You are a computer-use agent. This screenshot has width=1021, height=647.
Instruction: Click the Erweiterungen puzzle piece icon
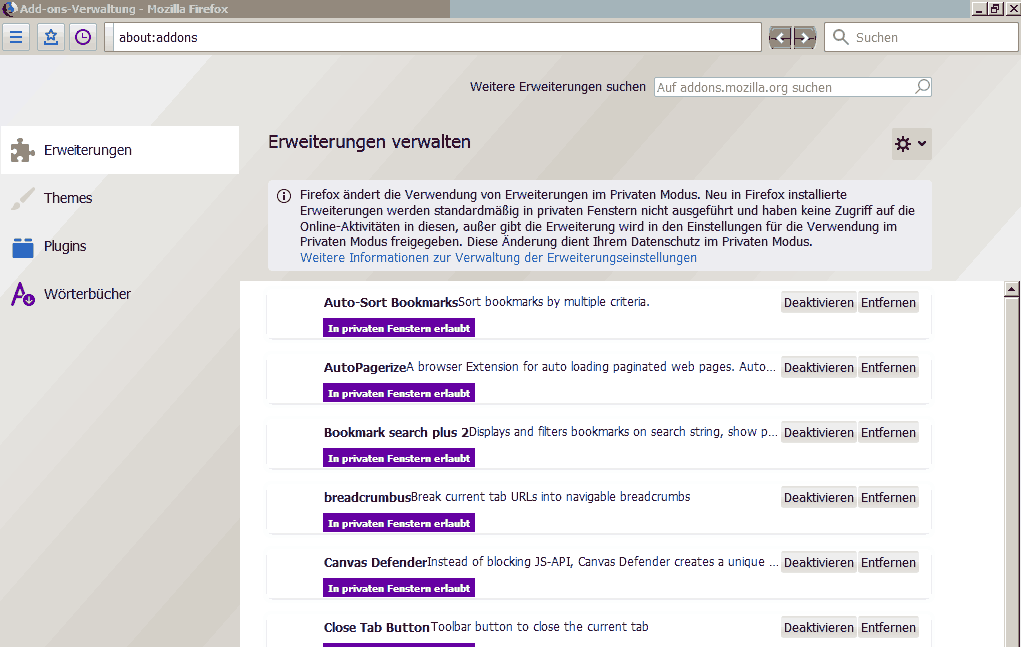tap(23, 150)
